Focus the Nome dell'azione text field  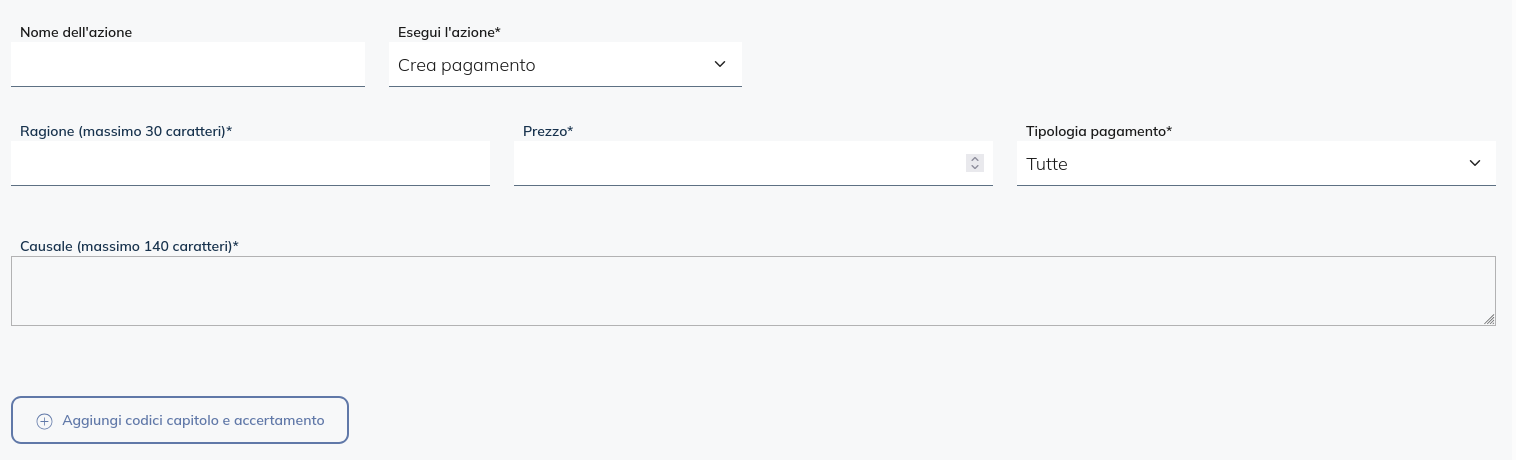188,65
